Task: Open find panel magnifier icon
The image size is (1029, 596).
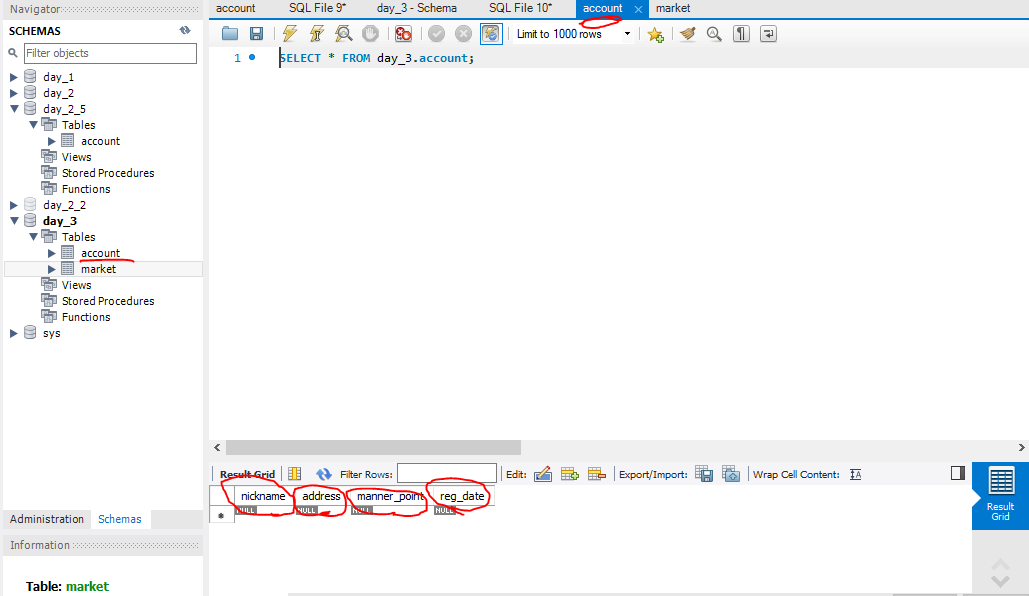Action: [x=714, y=33]
